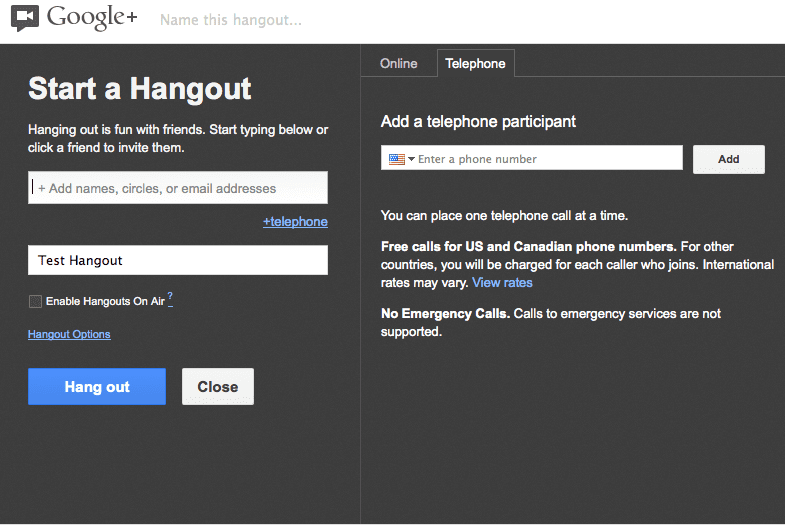Click the US flag country icon

397,159
